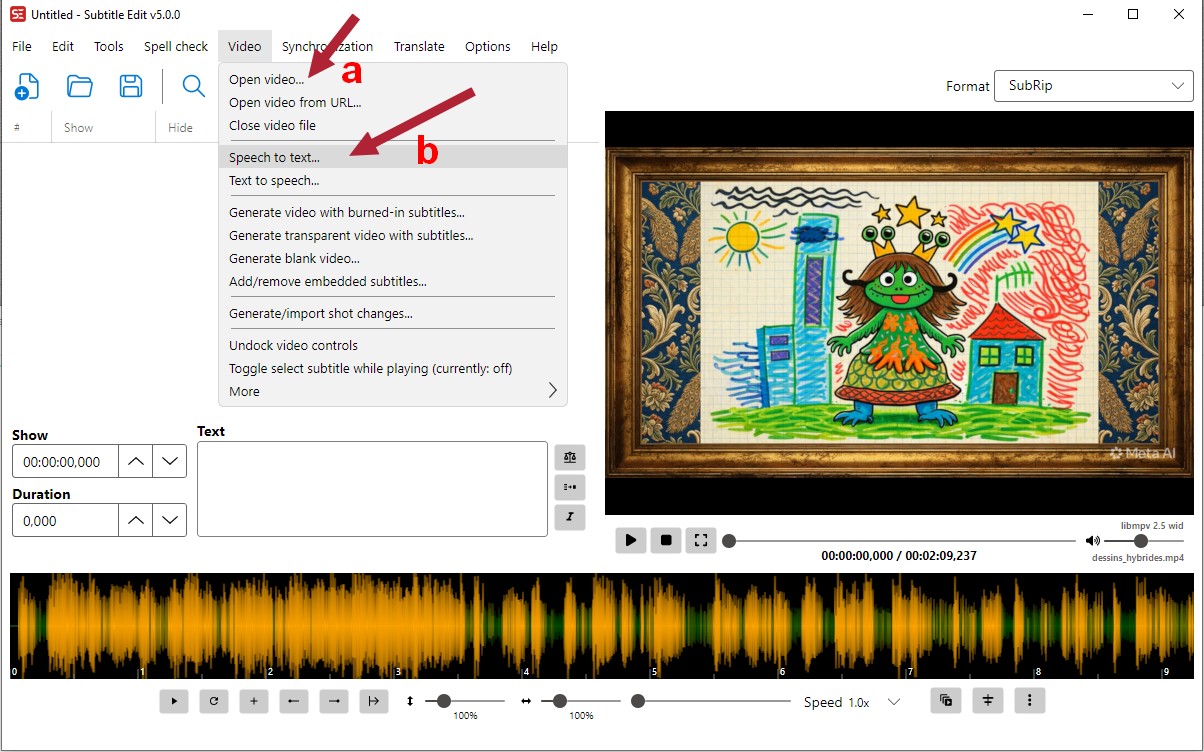This screenshot has width=1204, height=752.
Task: Open the Help menu
Action: (545, 46)
